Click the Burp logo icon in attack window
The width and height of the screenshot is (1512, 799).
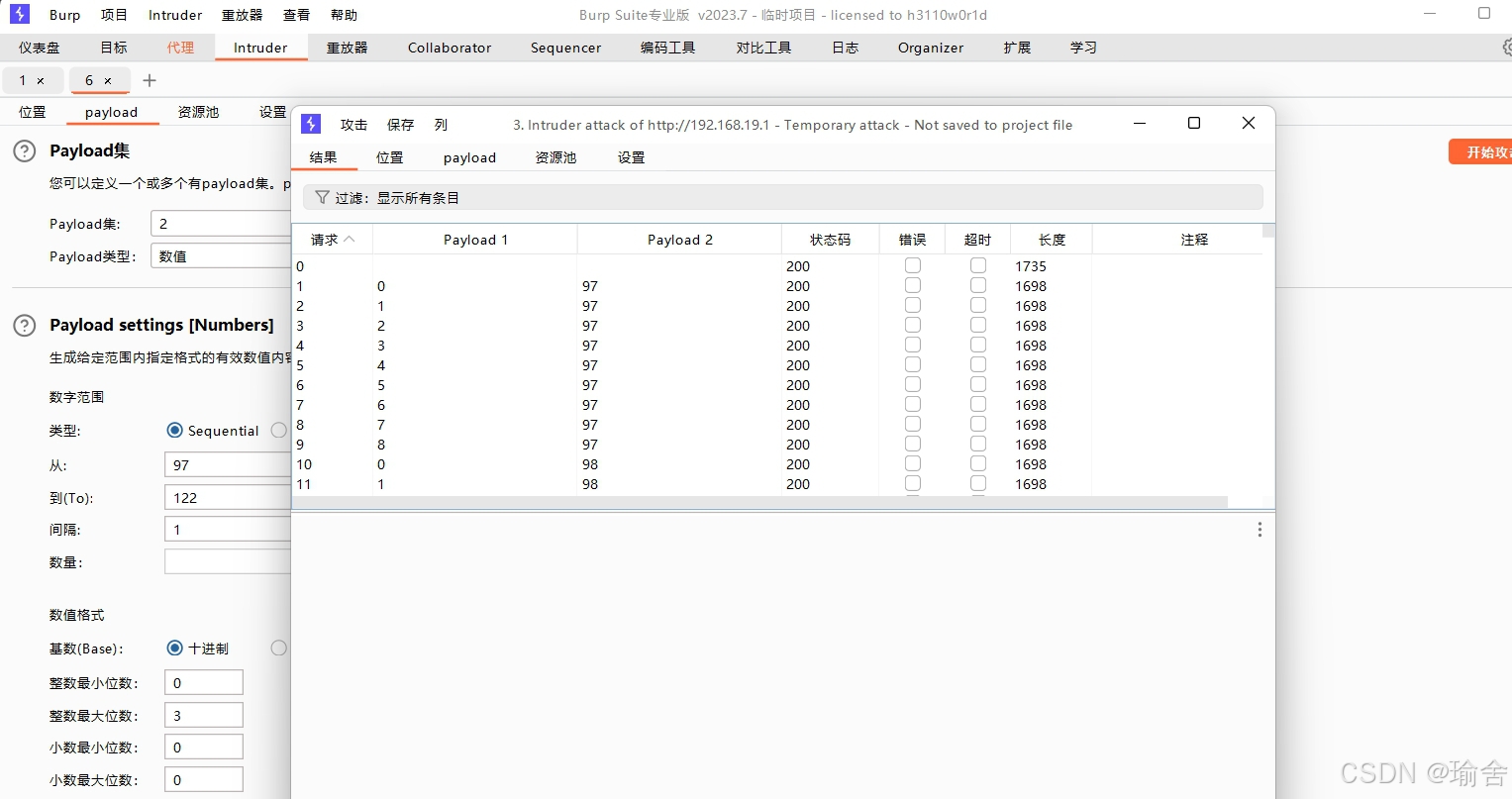(311, 124)
